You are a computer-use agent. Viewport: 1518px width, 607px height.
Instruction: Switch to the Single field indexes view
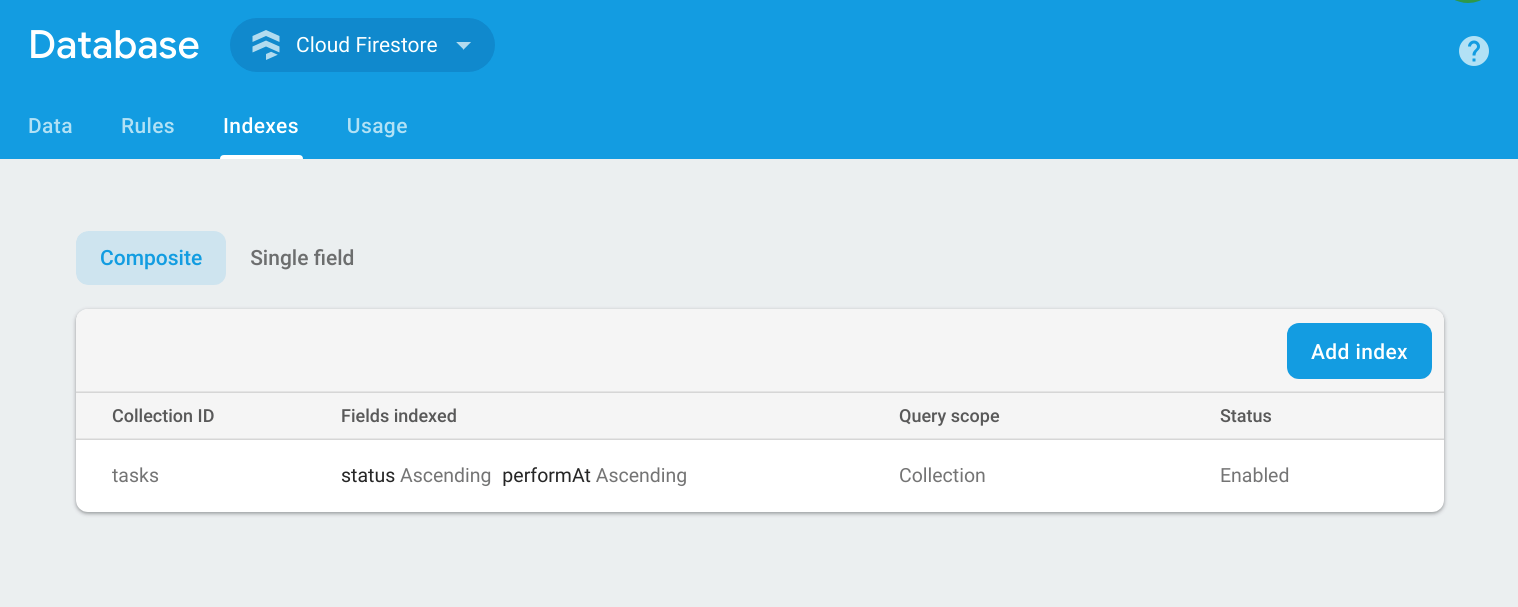tap(302, 257)
